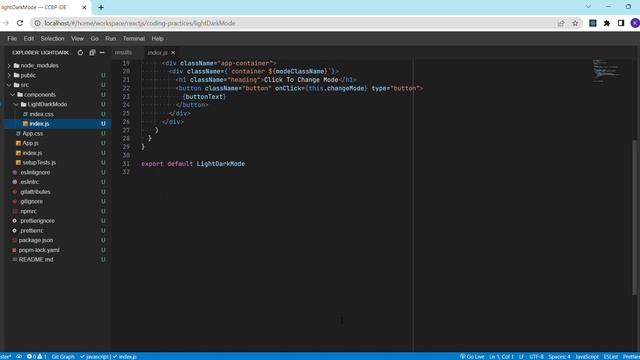
Task: Click the pinned extension icon beside star
Action: pyautogui.click(x=593, y=23)
